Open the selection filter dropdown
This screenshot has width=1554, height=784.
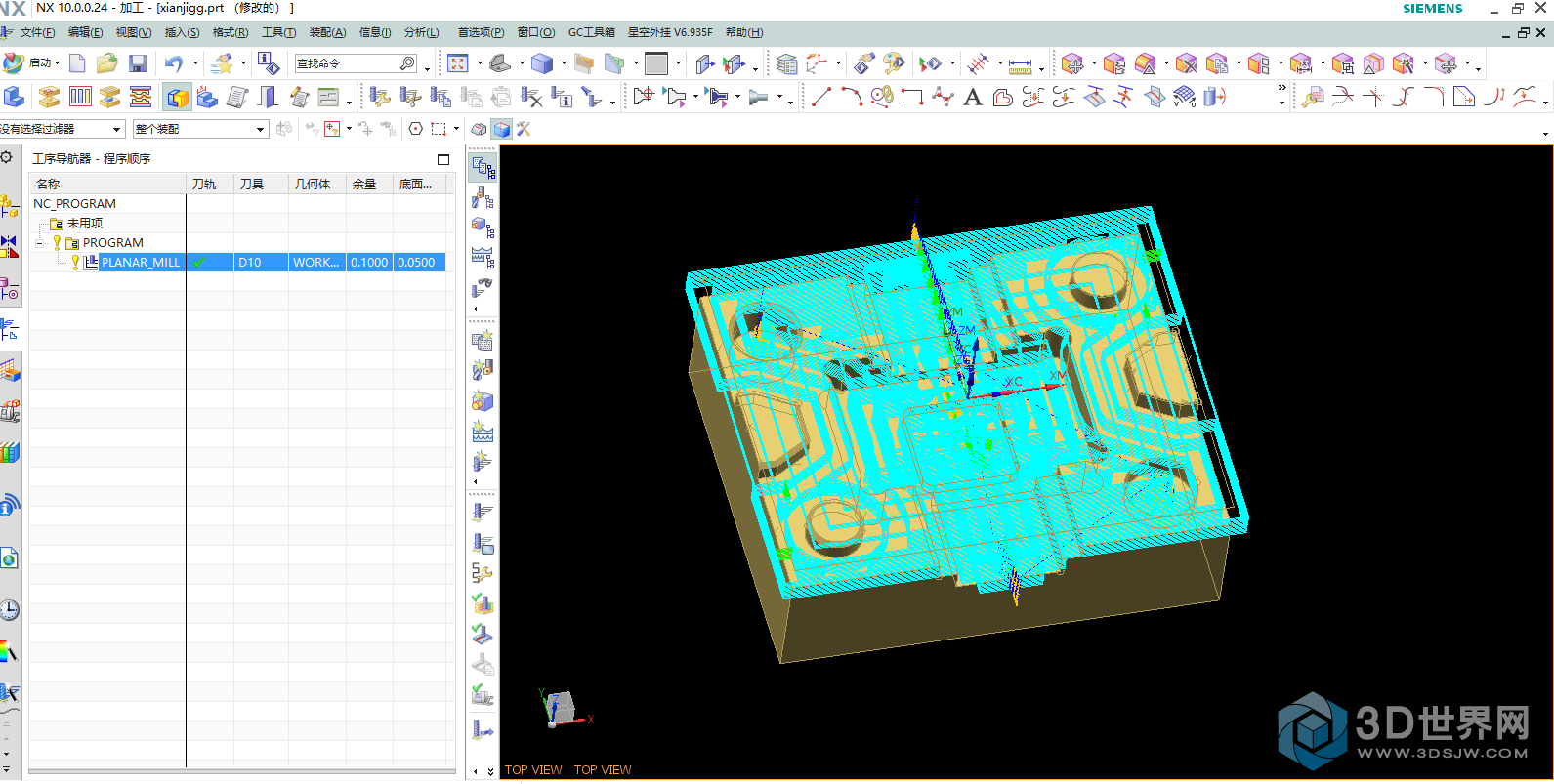pyautogui.click(x=117, y=129)
